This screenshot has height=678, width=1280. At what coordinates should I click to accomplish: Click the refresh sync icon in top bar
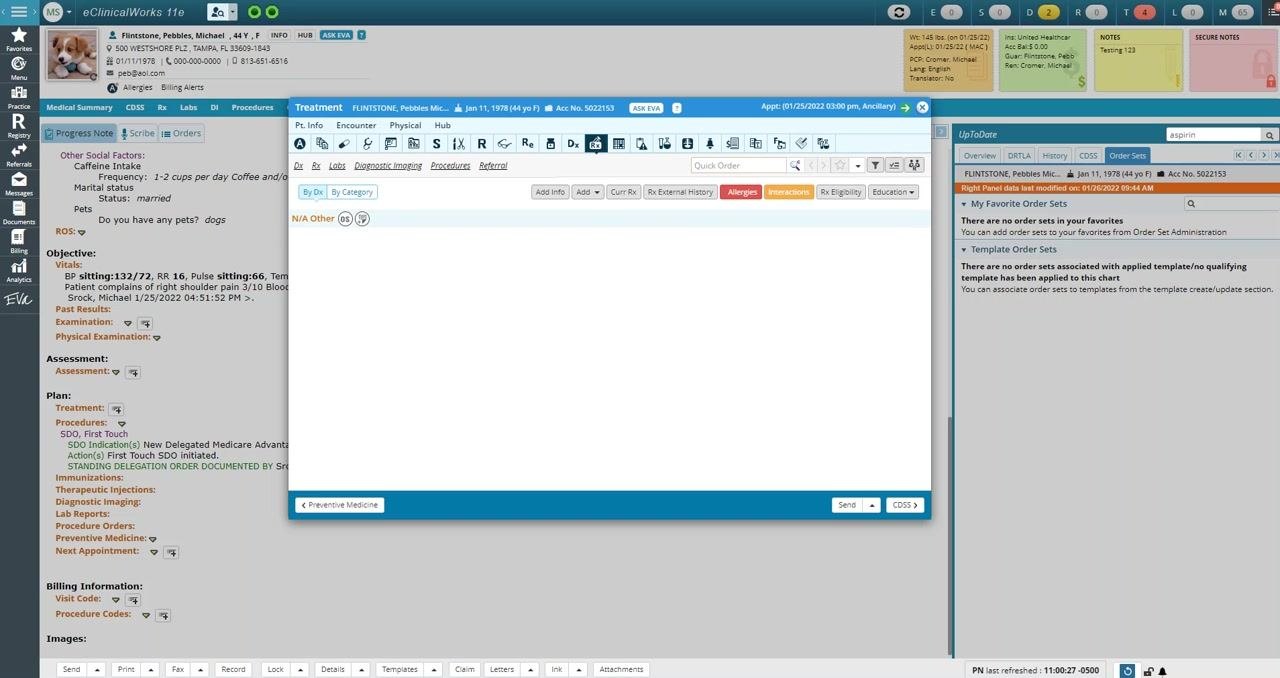pyautogui.click(x=899, y=12)
